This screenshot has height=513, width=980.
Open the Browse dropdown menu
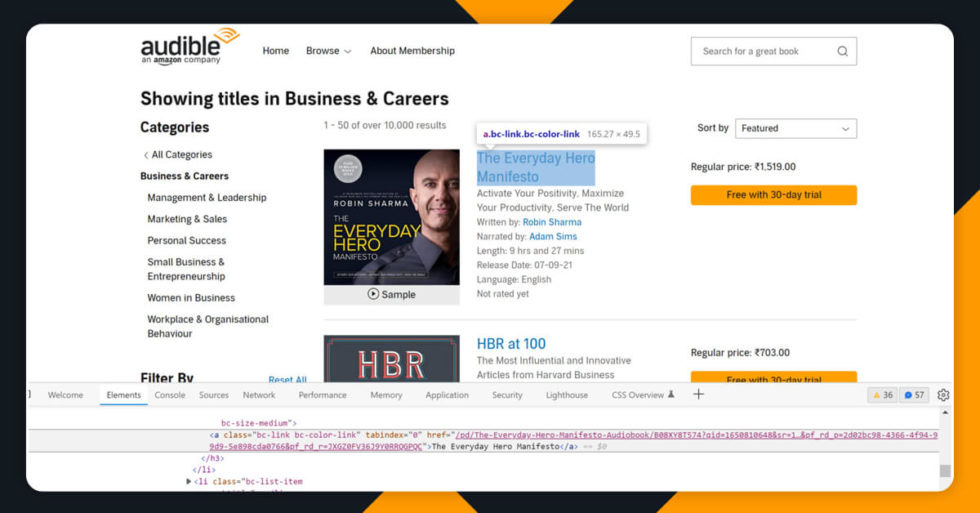point(329,51)
